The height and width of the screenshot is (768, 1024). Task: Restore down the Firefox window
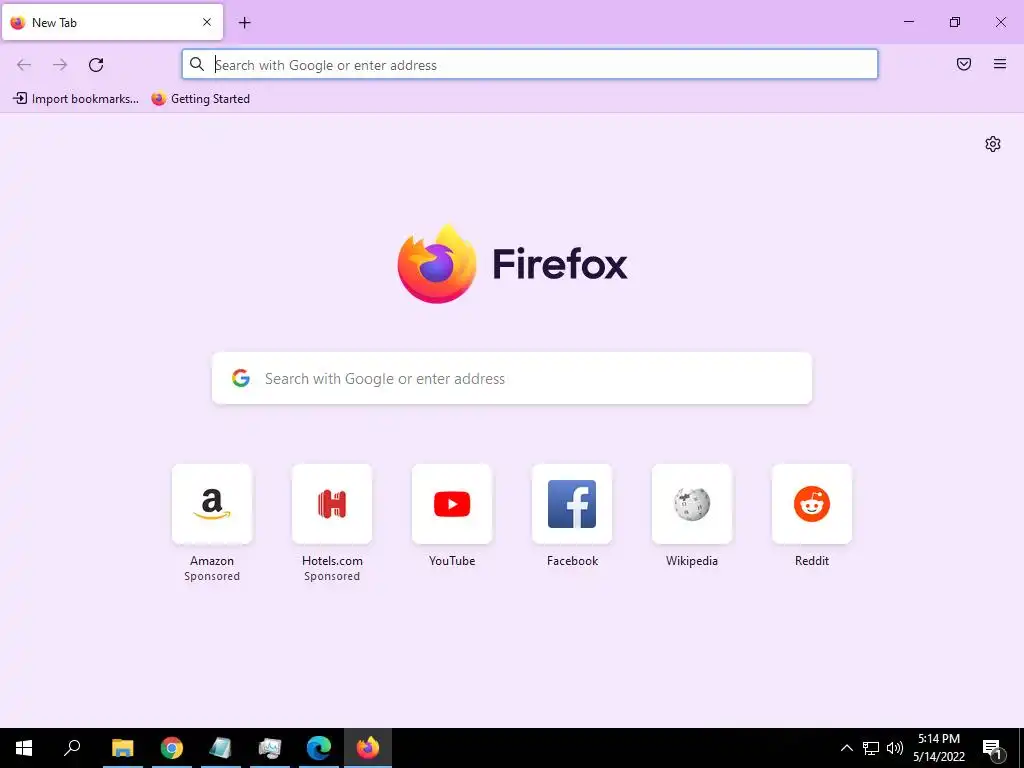(x=955, y=22)
